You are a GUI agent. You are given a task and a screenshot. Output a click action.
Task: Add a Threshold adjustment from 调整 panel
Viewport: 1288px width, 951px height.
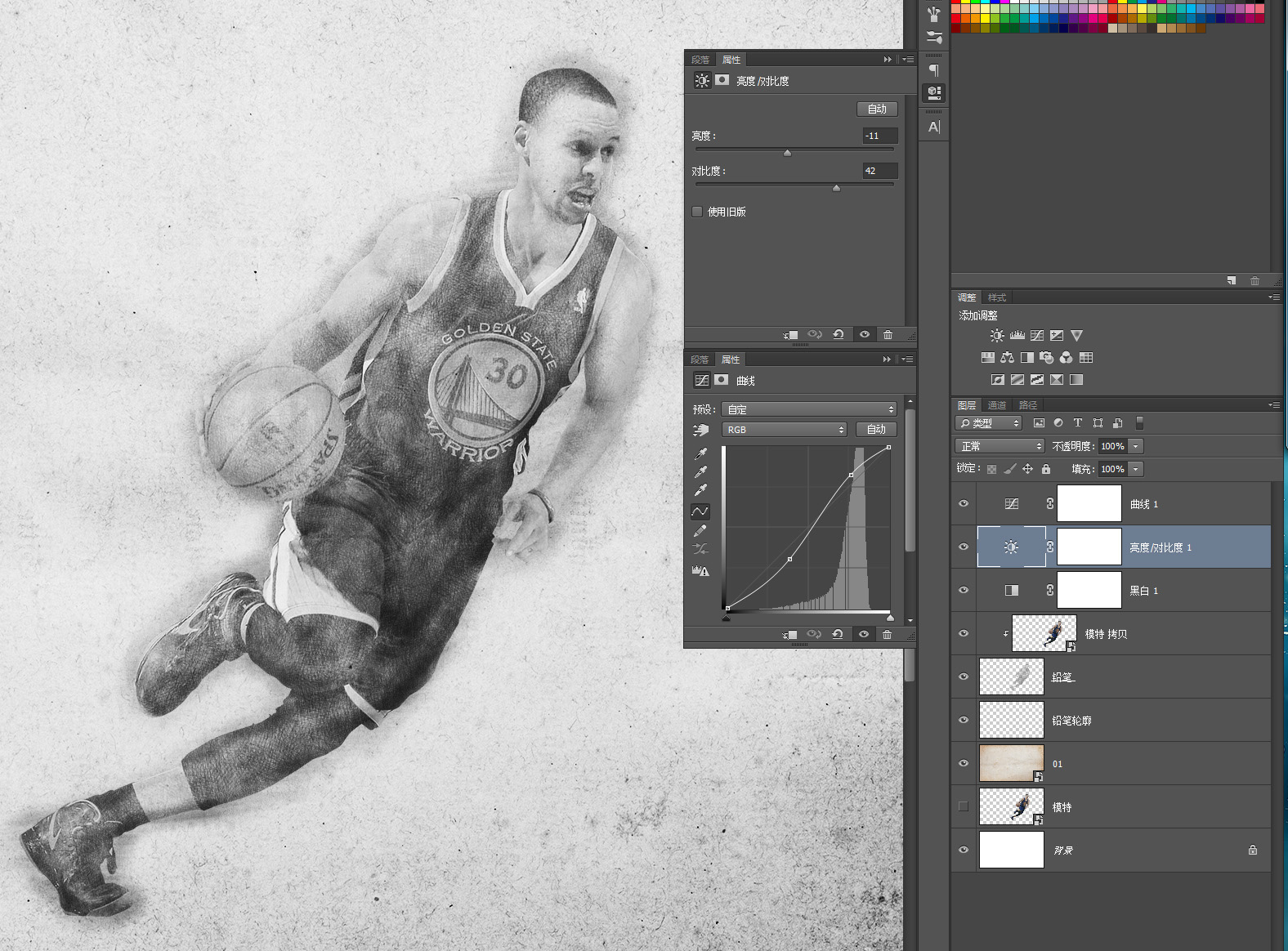click(x=1037, y=380)
